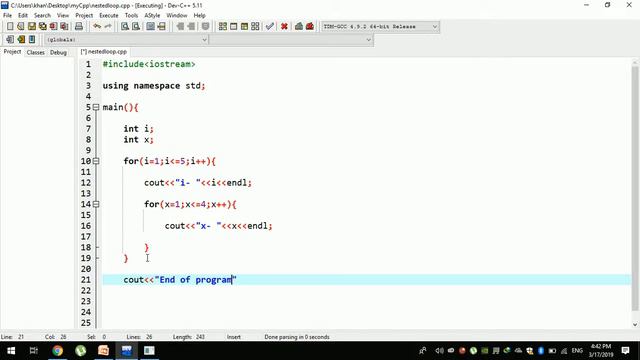The width and height of the screenshot is (640, 360).
Task: Click the cout "End of program" line
Action: [x=180, y=280]
